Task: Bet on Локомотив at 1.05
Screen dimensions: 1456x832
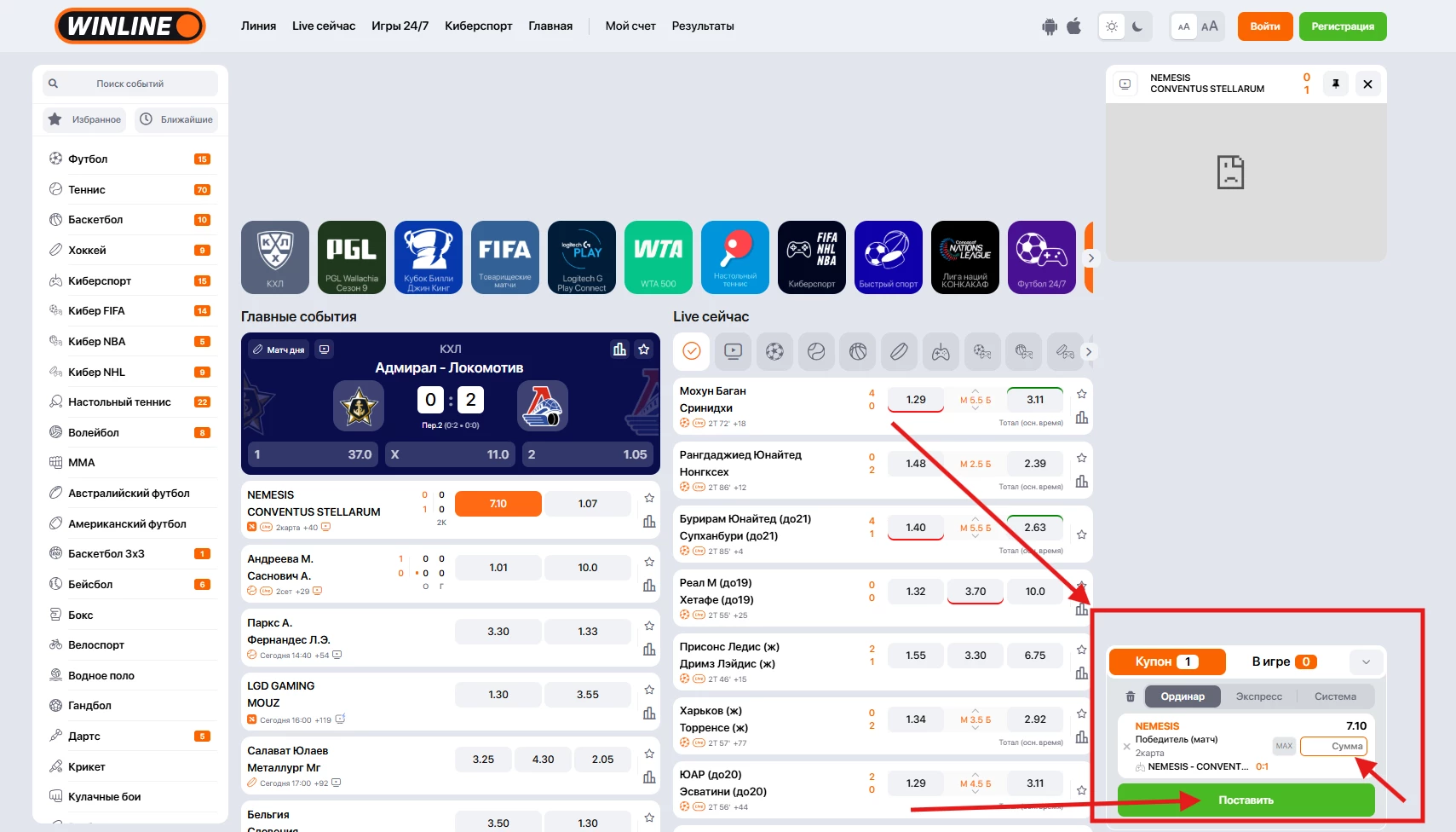Action: point(587,454)
